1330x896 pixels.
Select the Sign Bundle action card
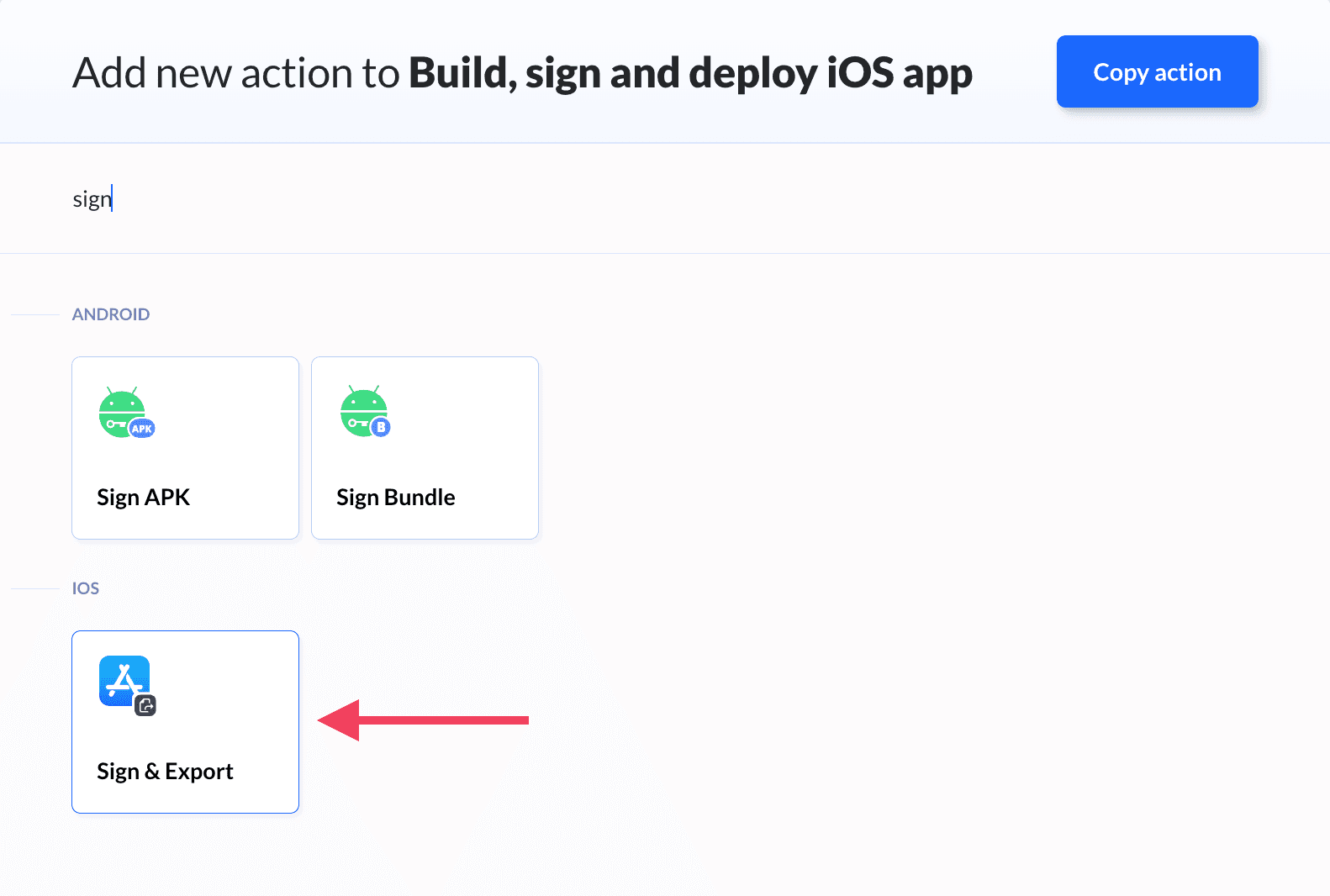tap(425, 447)
